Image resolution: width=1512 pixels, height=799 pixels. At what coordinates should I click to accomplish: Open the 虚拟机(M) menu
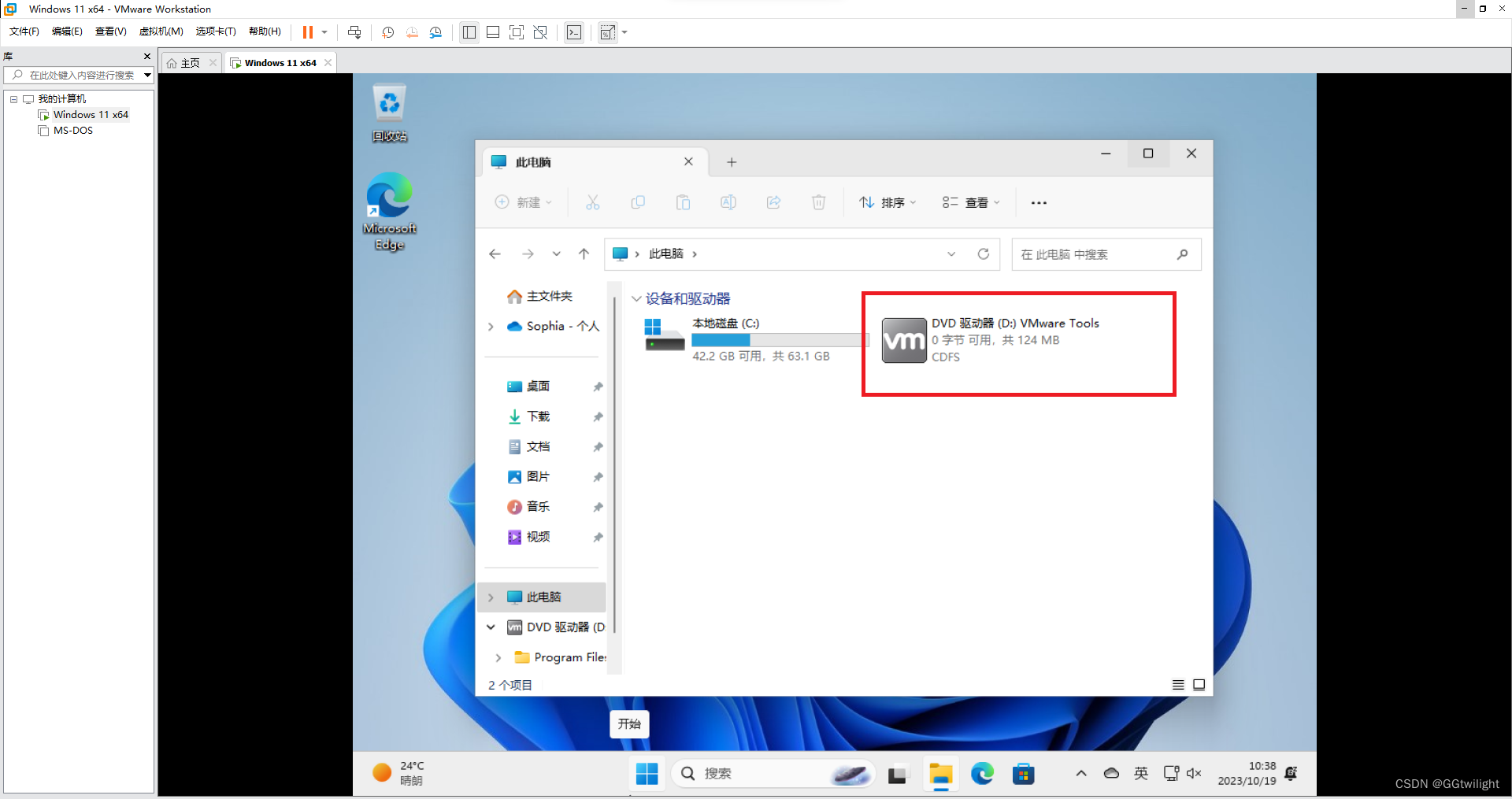click(x=161, y=31)
